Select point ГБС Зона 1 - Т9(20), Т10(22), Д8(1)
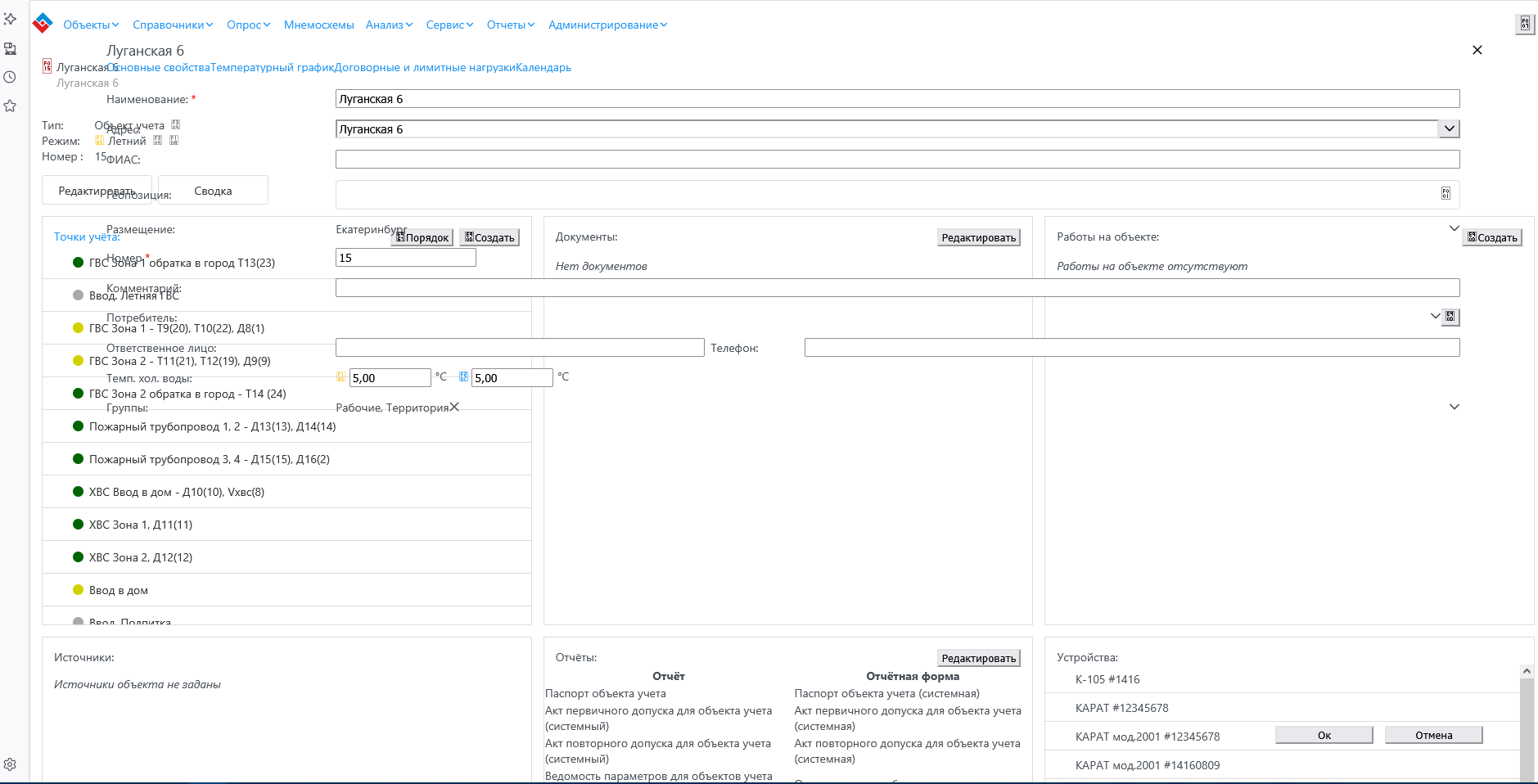 [286, 328]
